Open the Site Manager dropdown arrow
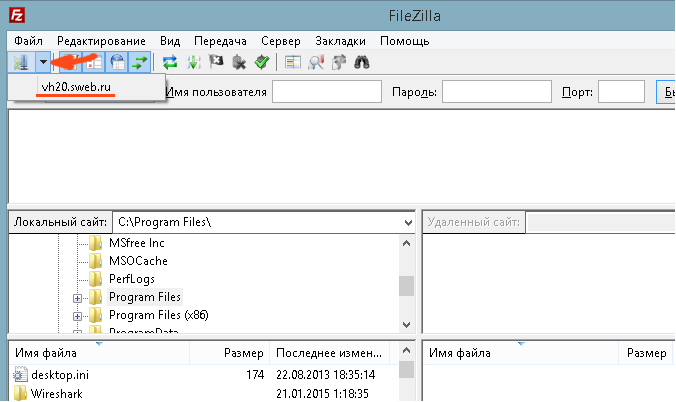The height and width of the screenshot is (402, 676). [43, 63]
